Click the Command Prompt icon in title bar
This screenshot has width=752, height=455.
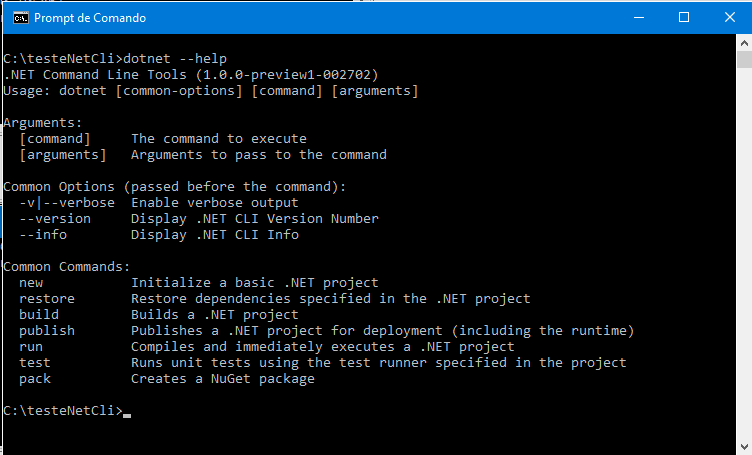click(20, 18)
